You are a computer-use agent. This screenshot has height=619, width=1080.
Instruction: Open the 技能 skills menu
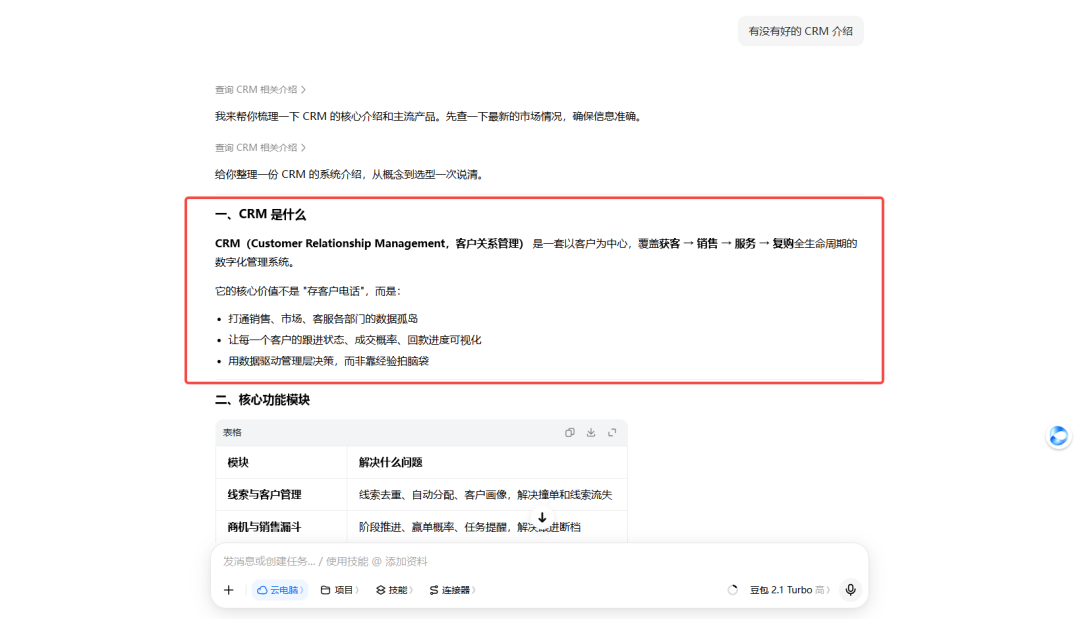point(394,590)
